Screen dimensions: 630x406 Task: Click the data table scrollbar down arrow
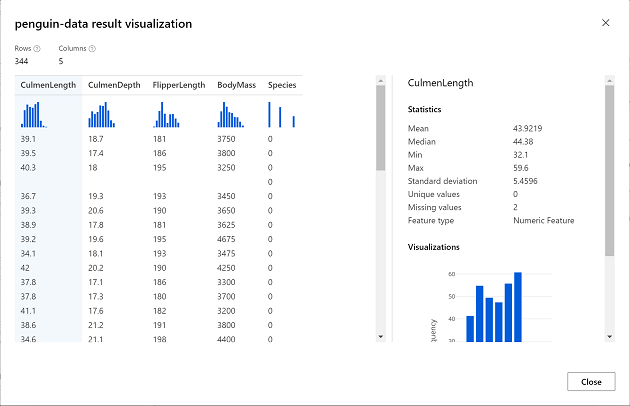point(380,337)
